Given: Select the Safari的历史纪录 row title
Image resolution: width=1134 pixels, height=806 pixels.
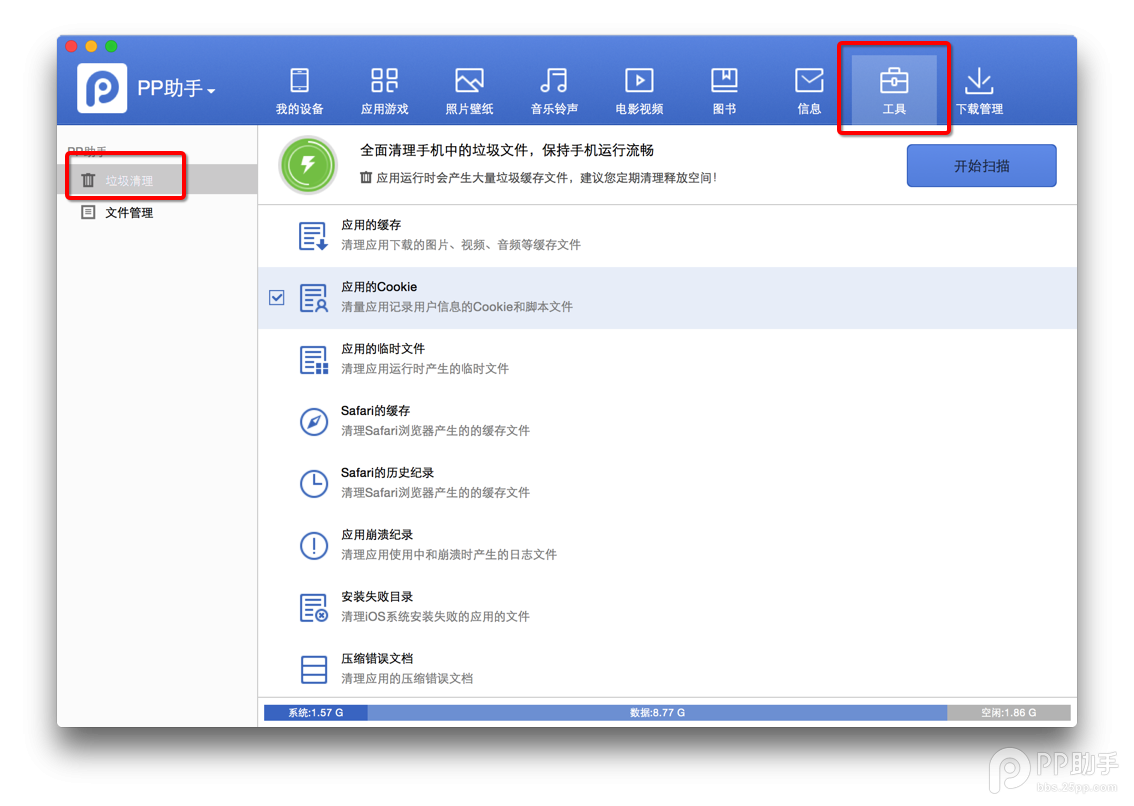Looking at the screenshot, I should (x=387, y=472).
